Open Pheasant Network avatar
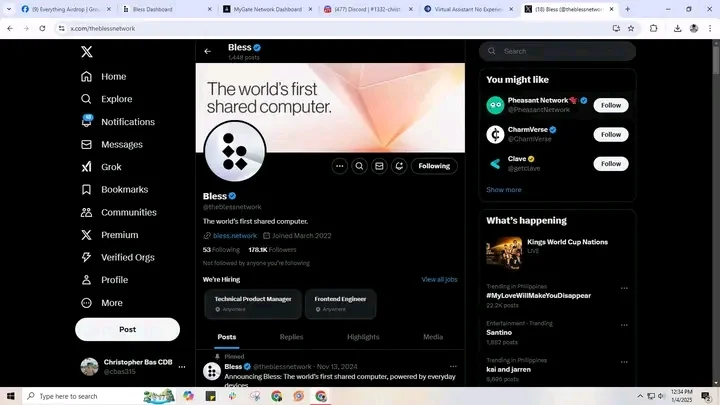 coord(495,105)
